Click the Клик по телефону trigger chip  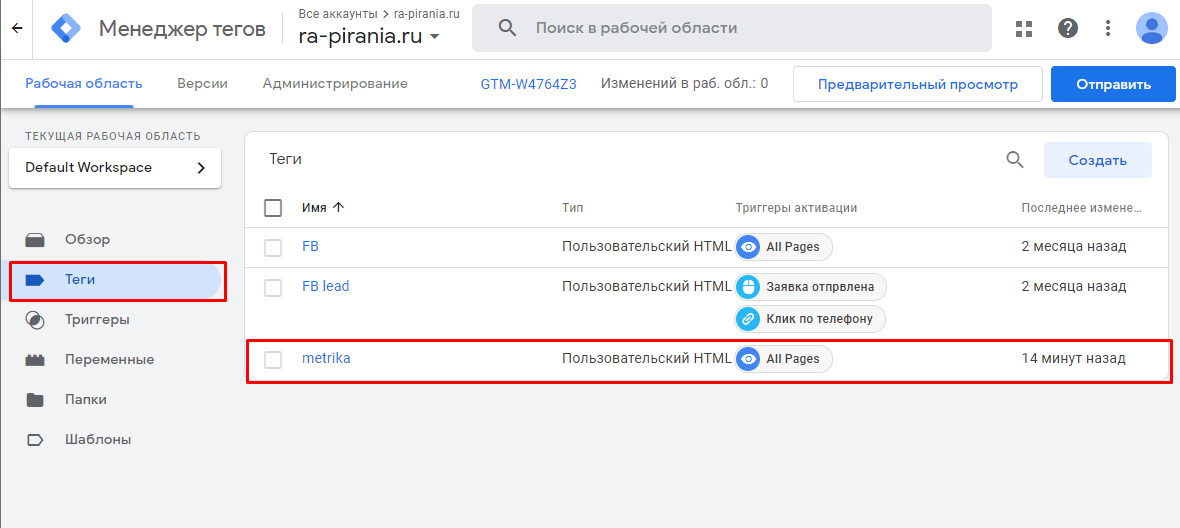pos(810,319)
